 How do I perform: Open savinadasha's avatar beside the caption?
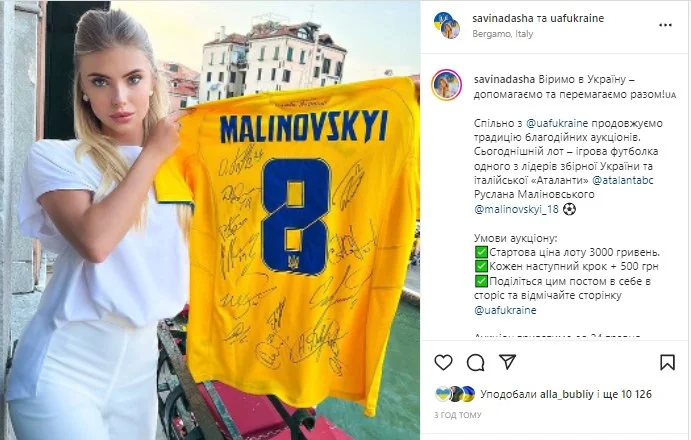pyautogui.click(x=446, y=85)
